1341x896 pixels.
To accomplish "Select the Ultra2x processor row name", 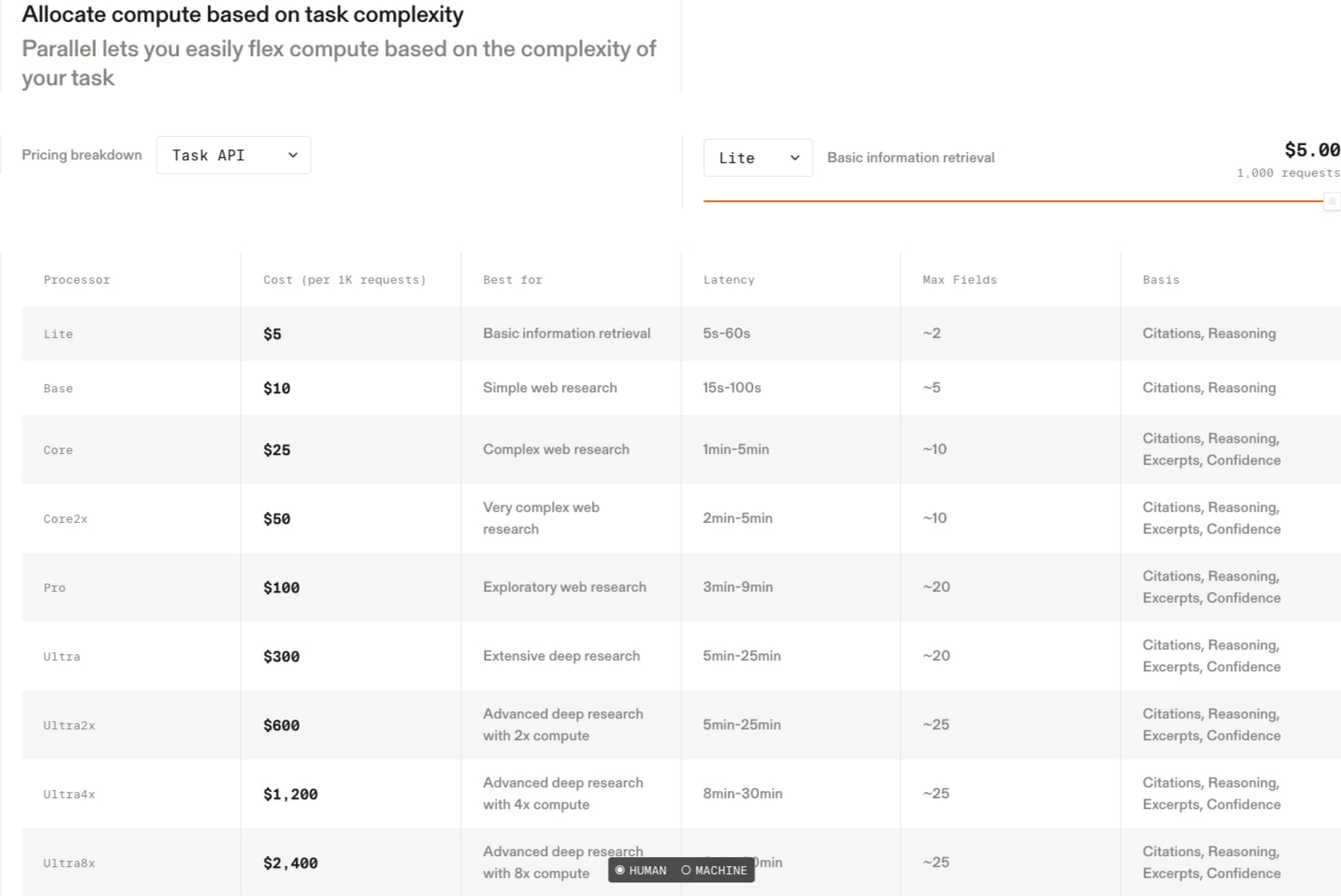I will [x=69, y=726].
